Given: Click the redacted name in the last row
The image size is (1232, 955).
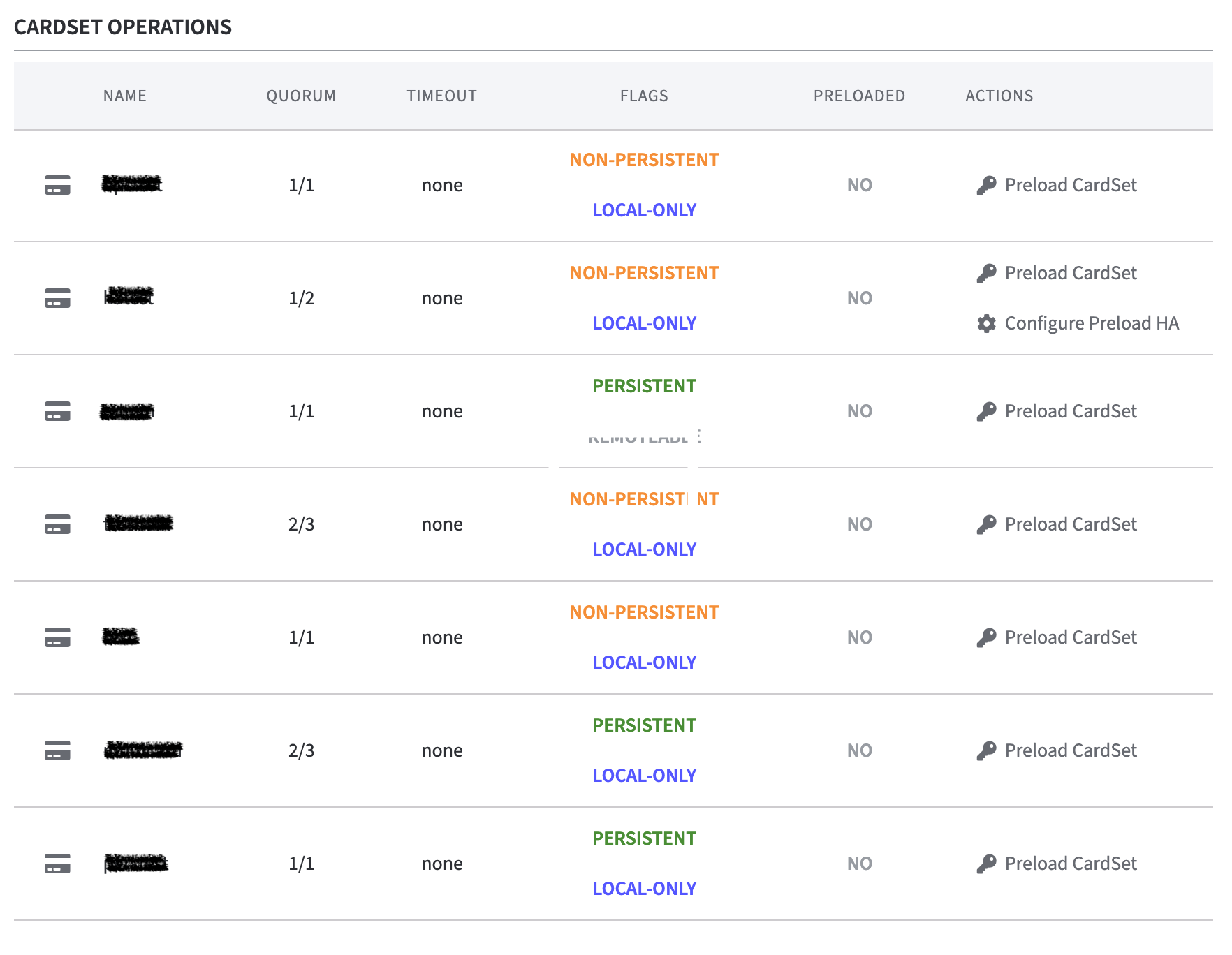Looking at the screenshot, I should [x=136, y=864].
